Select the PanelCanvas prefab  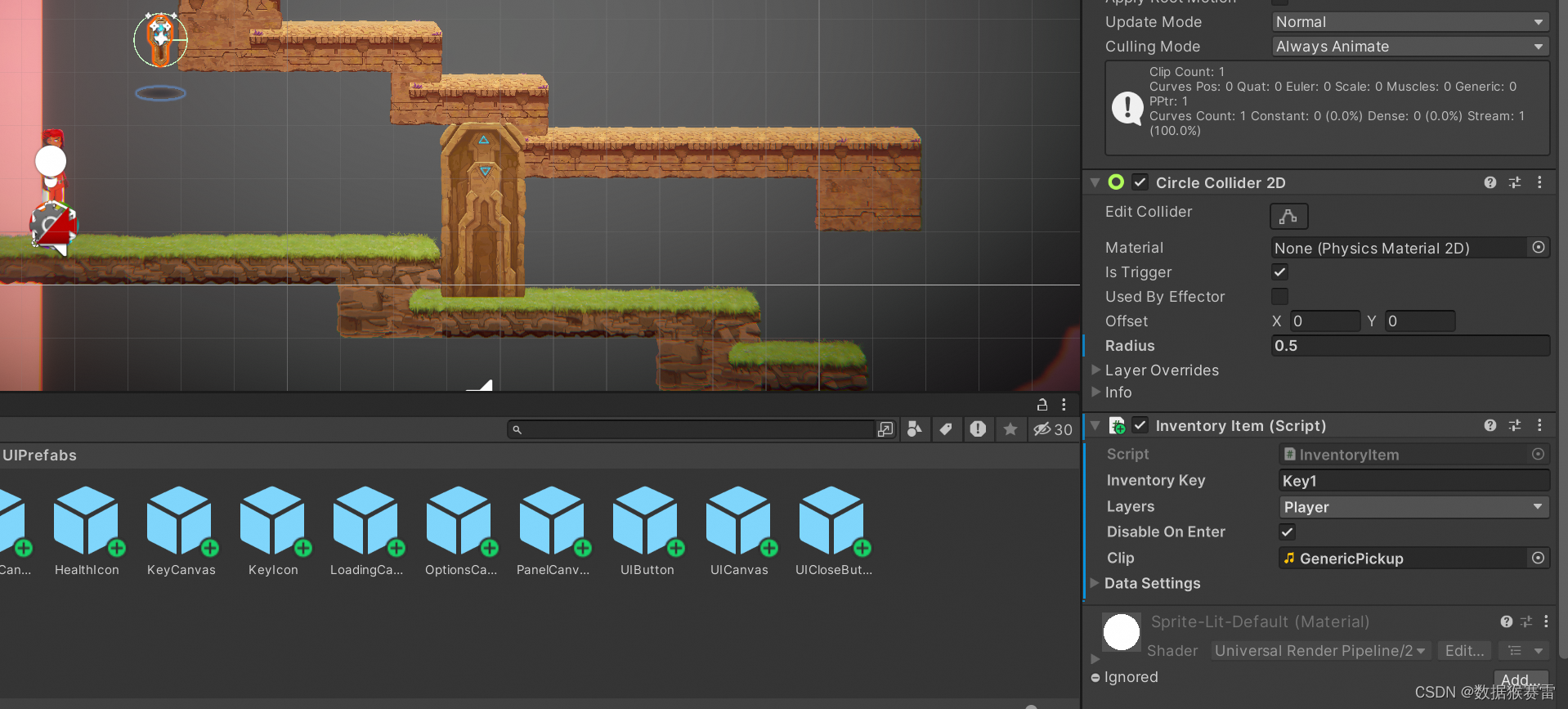pos(553,531)
